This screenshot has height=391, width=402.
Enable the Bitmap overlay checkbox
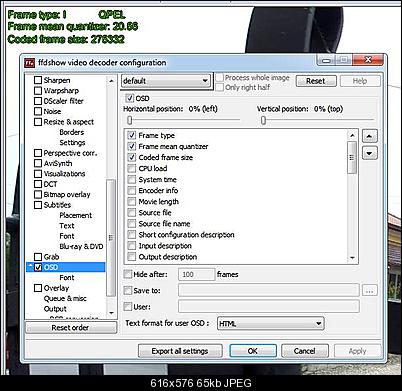point(38,194)
